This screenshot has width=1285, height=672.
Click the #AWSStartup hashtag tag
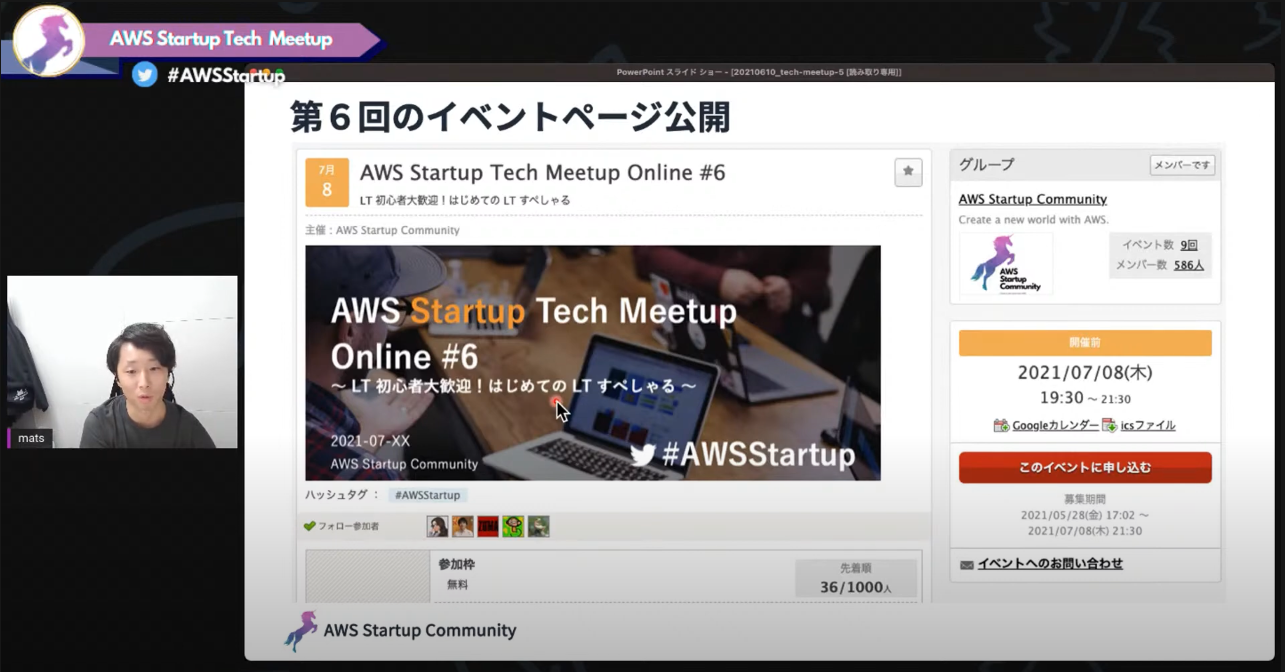click(427, 495)
